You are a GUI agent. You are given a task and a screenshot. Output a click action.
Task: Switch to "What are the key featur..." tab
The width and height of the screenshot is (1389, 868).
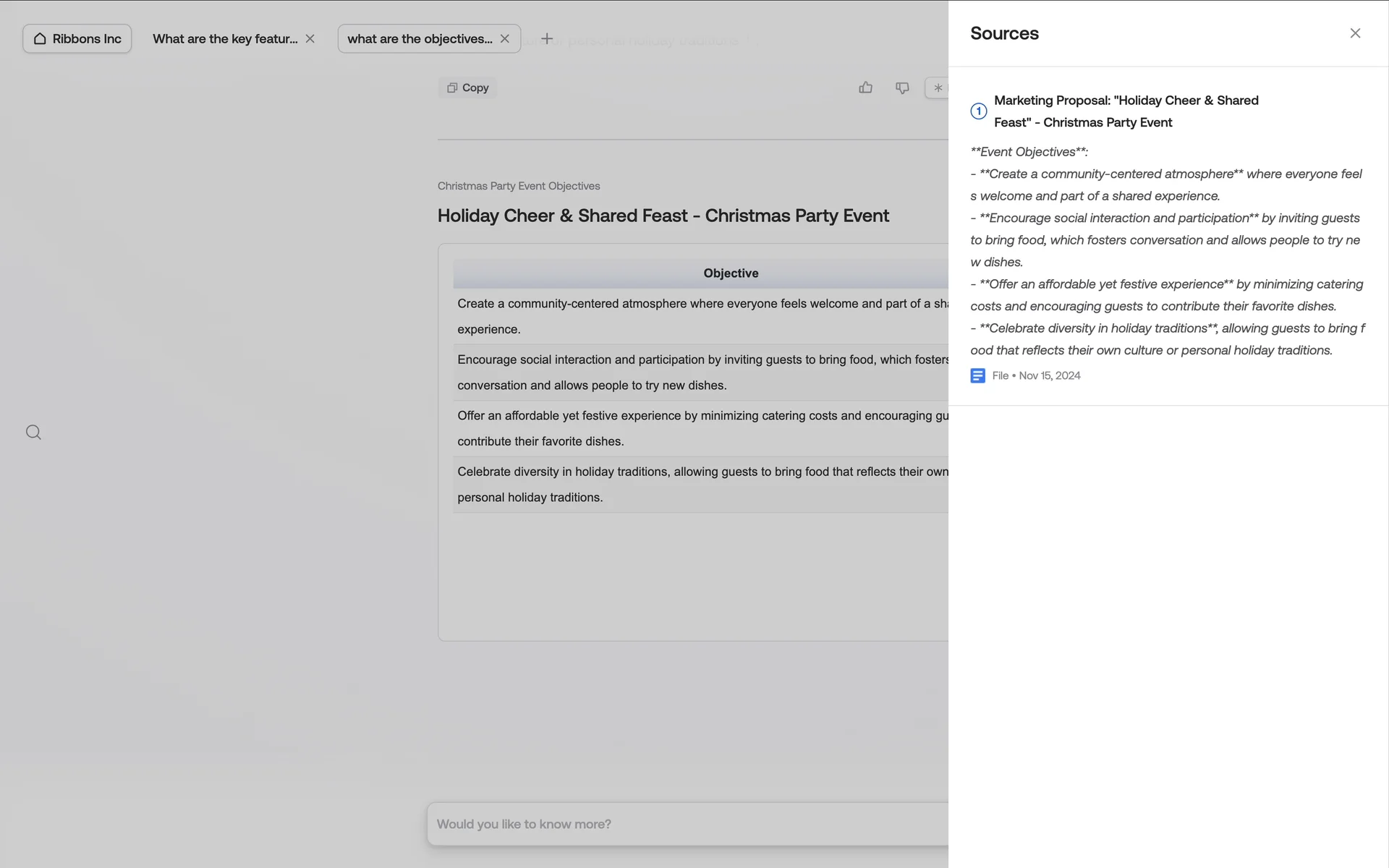224,38
